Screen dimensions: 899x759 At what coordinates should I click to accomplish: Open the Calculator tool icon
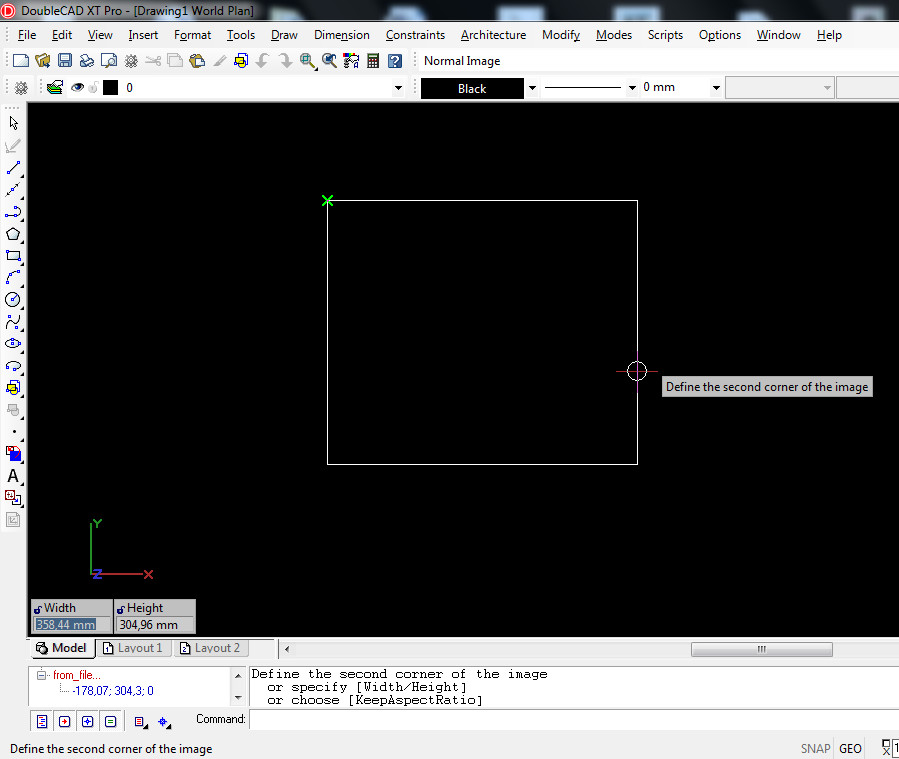[x=373, y=61]
